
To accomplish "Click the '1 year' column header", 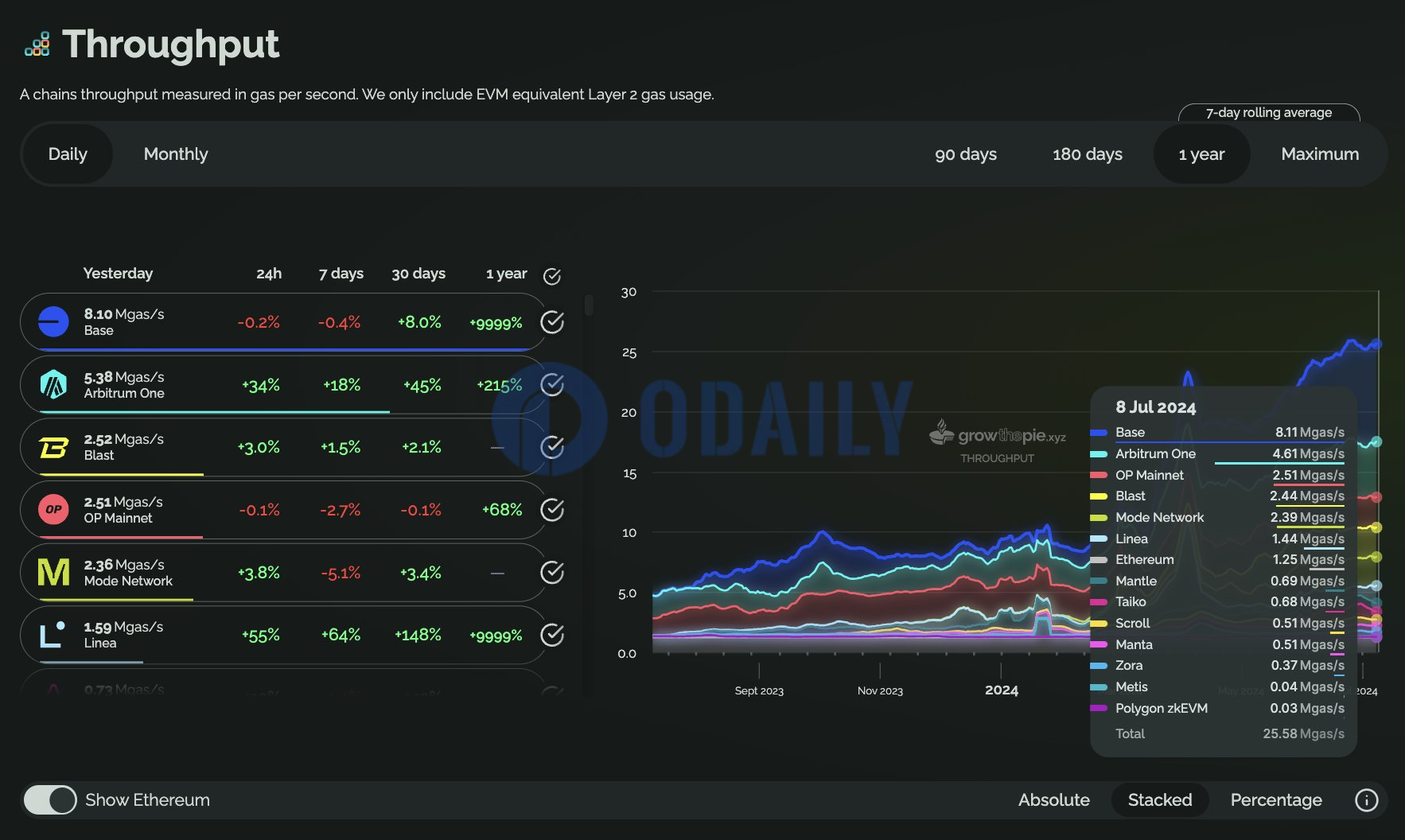I will [x=506, y=274].
